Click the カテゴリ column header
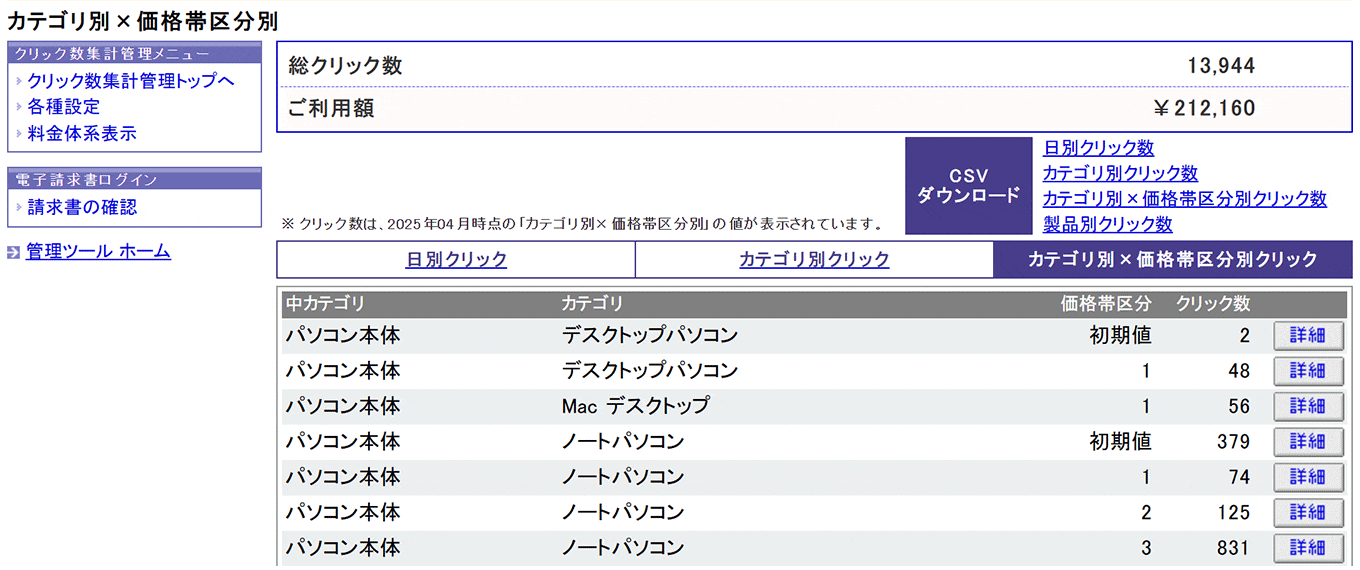The width and height of the screenshot is (1360, 570). pyautogui.click(x=592, y=304)
